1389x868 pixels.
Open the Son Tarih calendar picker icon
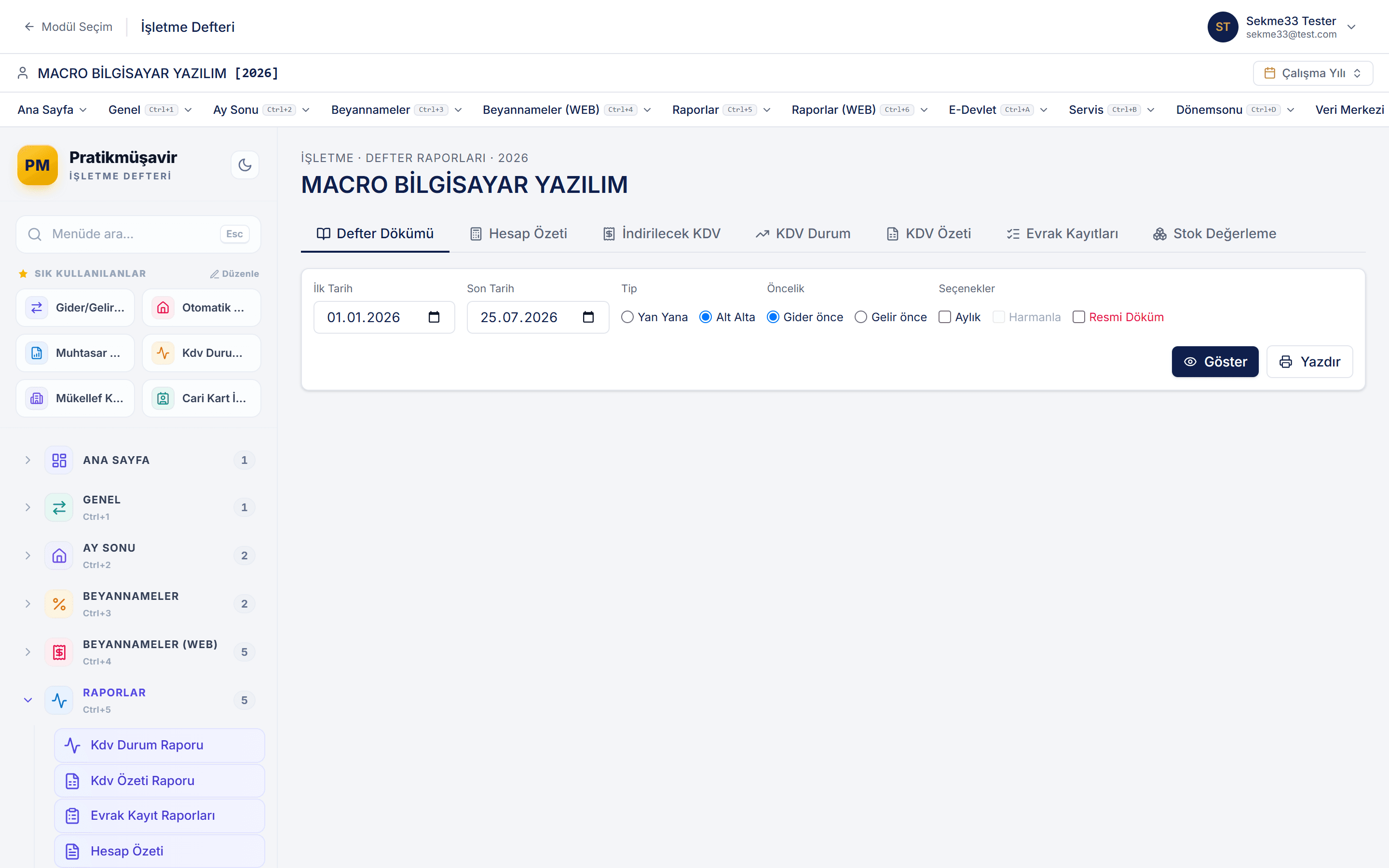coord(588,317)
